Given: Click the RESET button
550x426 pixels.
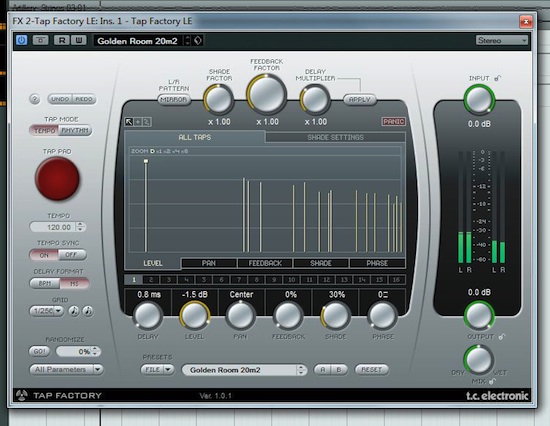Looking at the screenshot, I should (x=371, y=370).
